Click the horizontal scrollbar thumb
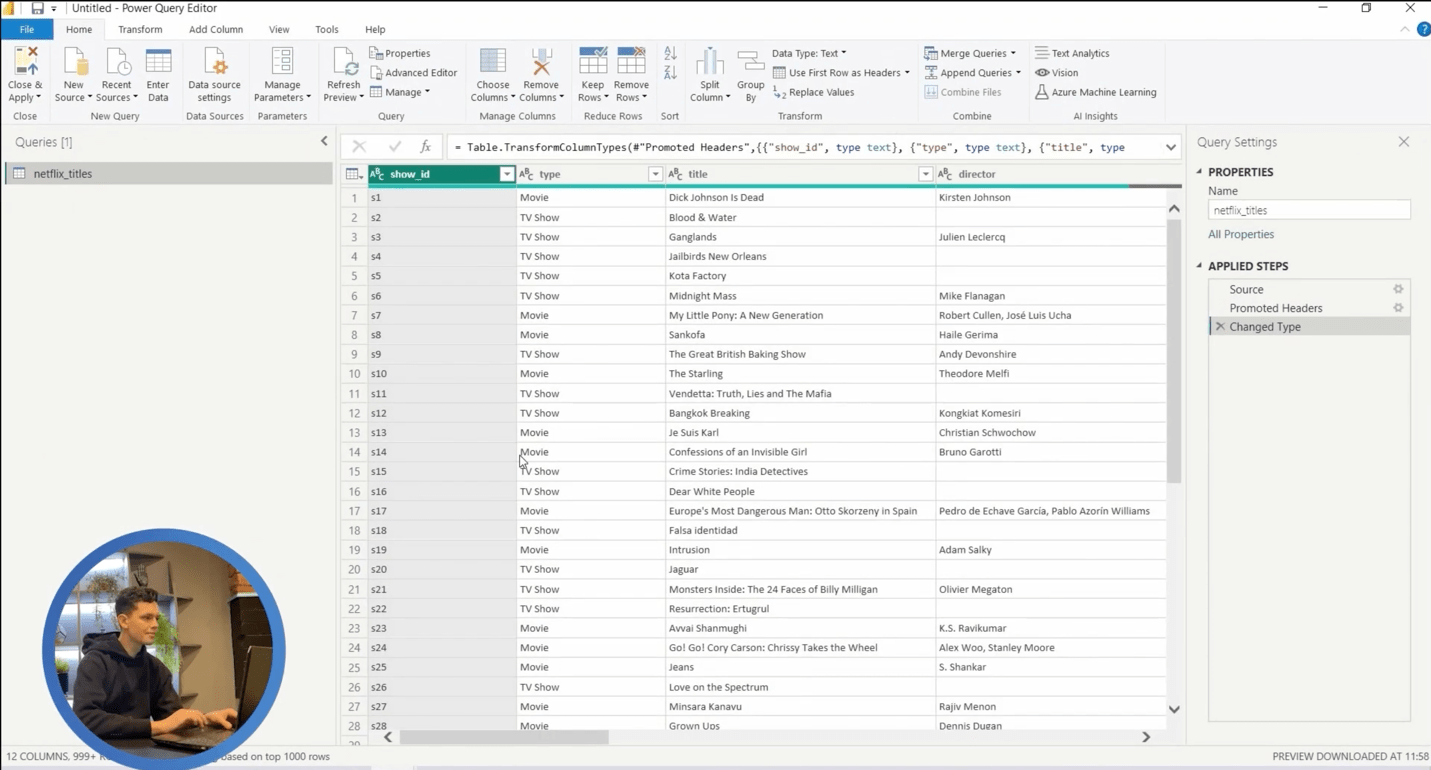The width and height of the screenshot is (1431, 770). pos(504,737)
